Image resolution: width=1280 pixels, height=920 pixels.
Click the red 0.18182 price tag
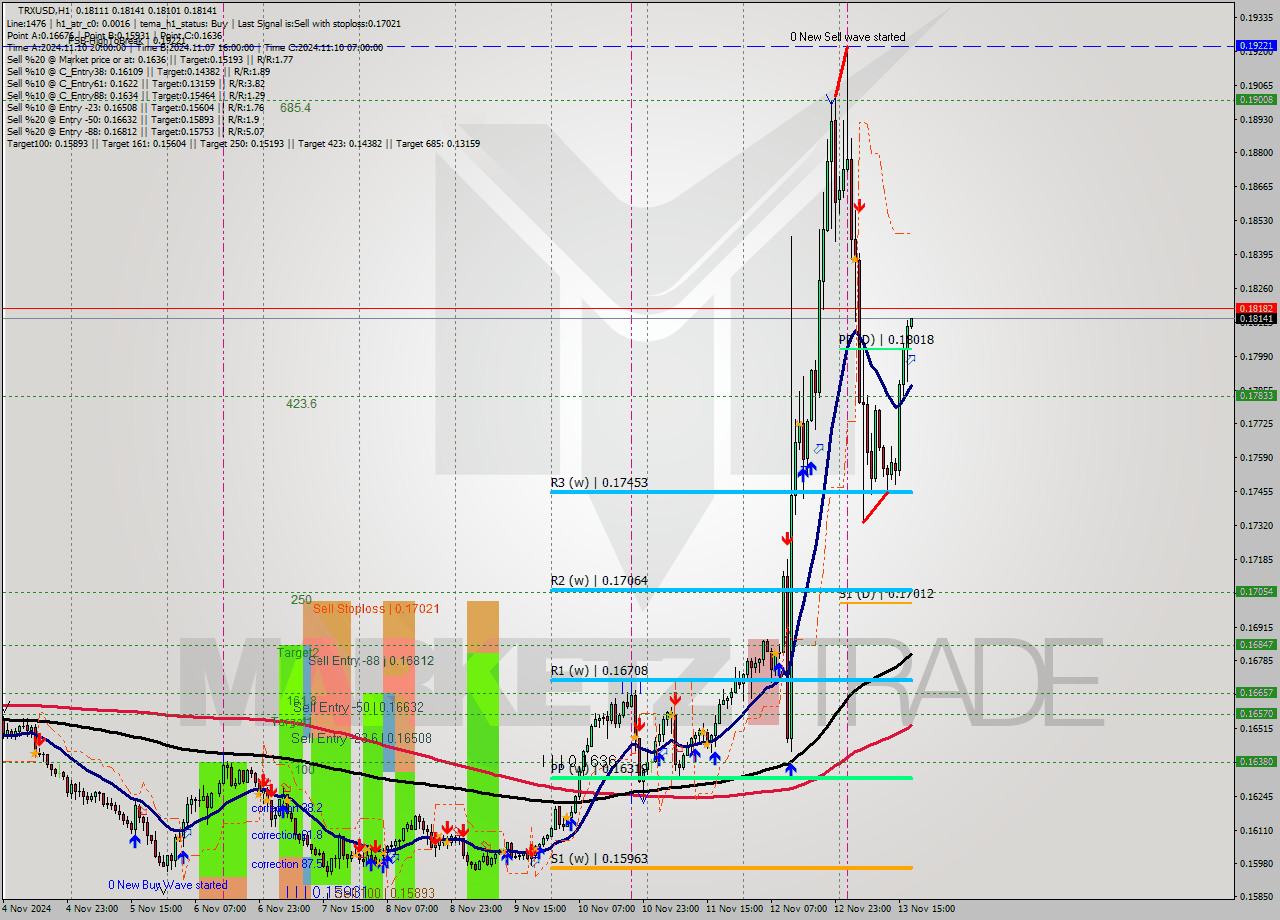click(x=1256, y=309)
